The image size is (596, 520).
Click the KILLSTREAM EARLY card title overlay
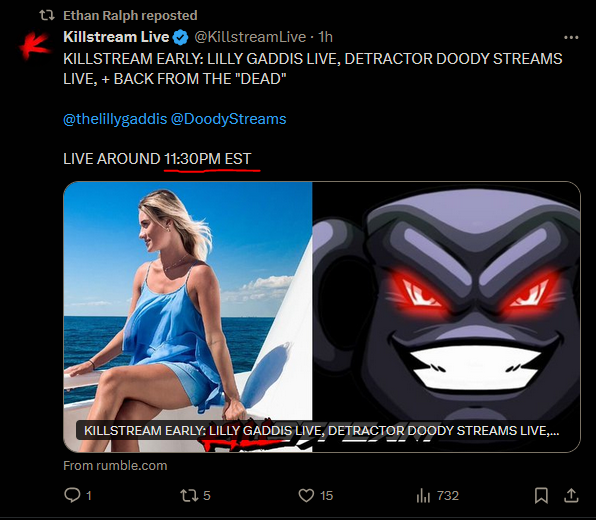tap(321, 430)
